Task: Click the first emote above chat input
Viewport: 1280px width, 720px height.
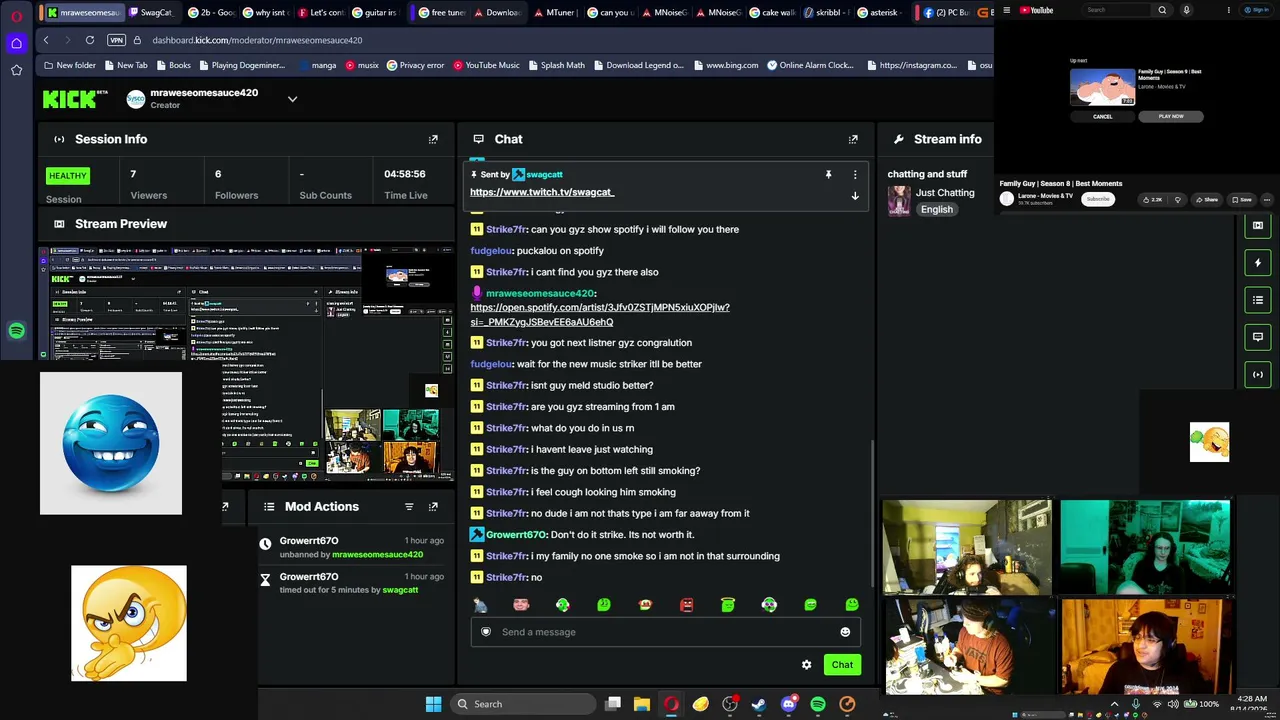Action: pos(480,605)
